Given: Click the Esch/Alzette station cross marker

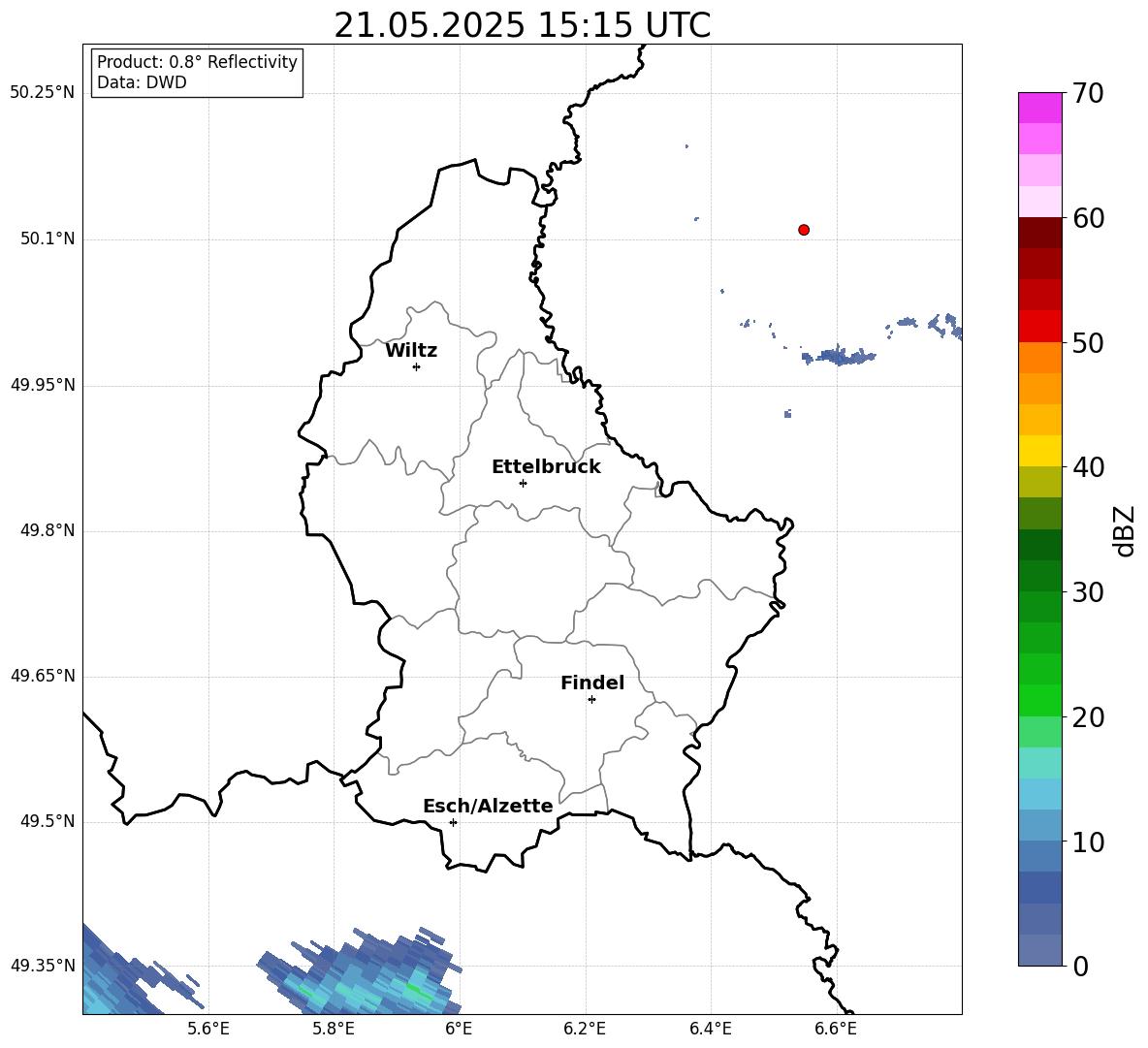Looking at the screenshot, I should click(x=453, y=822).
